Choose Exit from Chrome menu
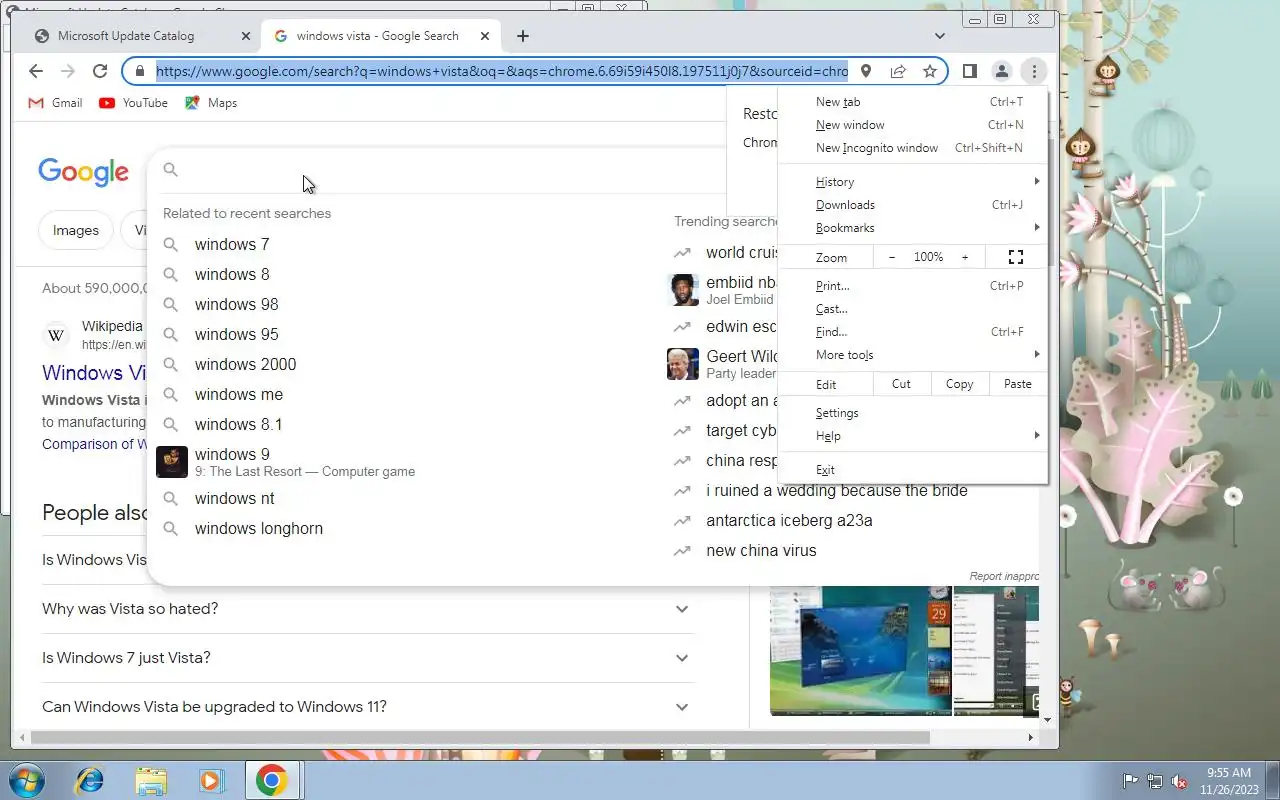 point(913,470)
